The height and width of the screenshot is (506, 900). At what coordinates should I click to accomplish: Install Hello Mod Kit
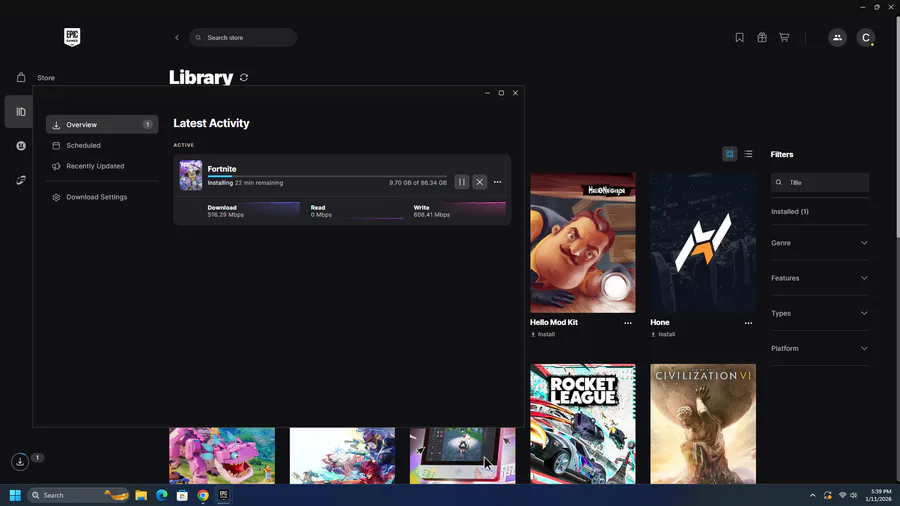[543, 334]
